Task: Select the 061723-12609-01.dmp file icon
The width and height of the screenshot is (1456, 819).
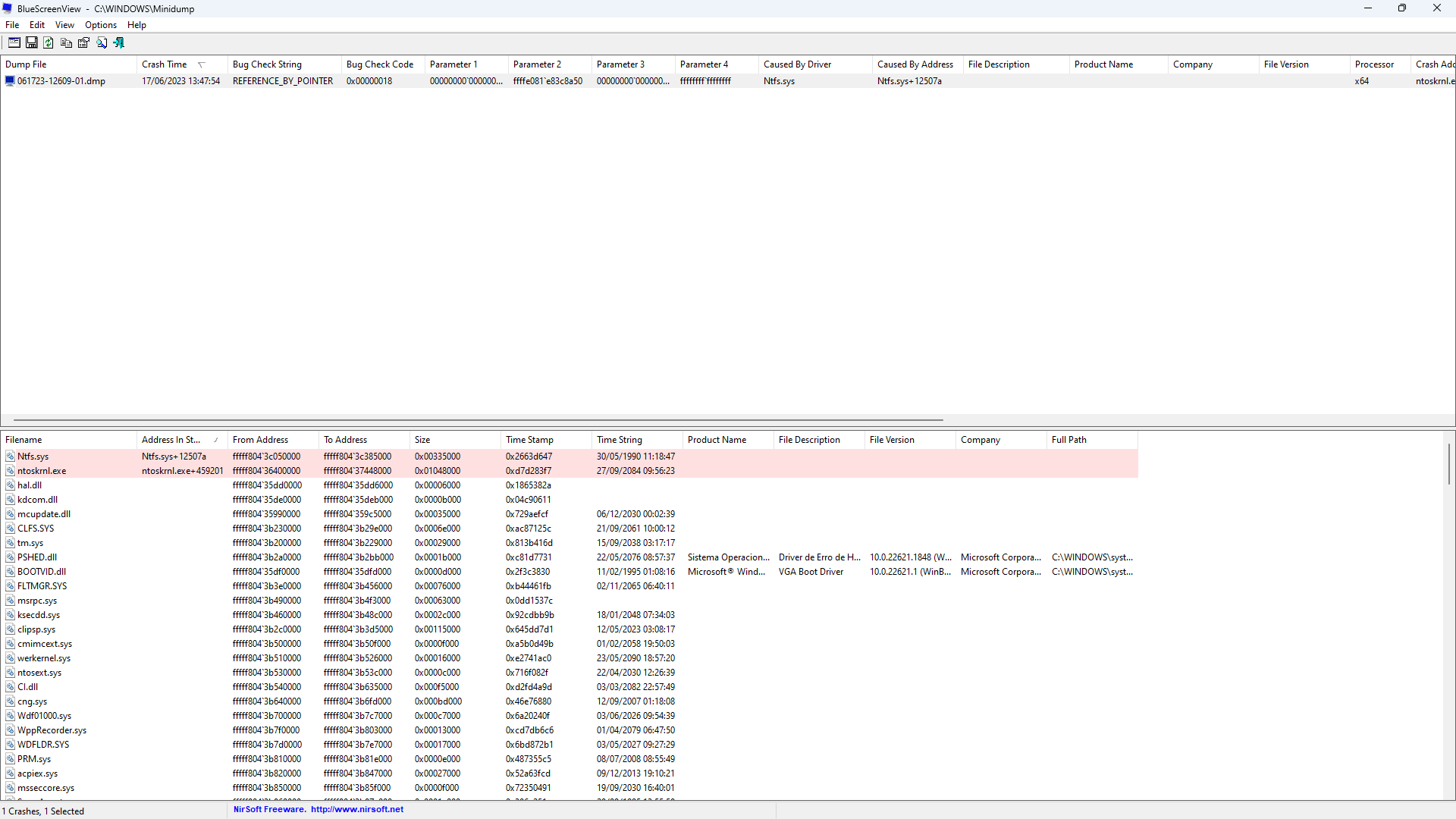Action: [10, 81]
